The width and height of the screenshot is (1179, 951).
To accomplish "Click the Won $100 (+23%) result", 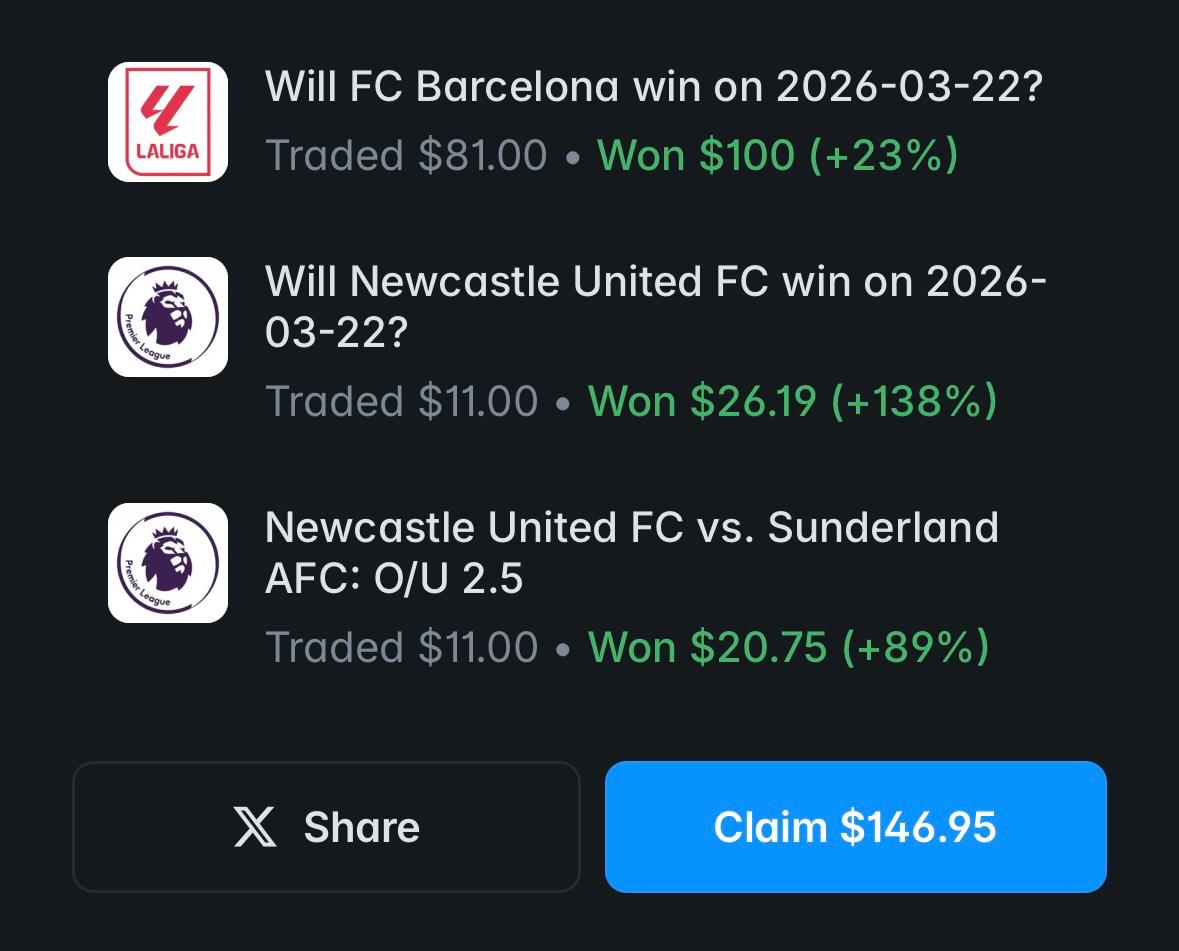I will [777, 155].
